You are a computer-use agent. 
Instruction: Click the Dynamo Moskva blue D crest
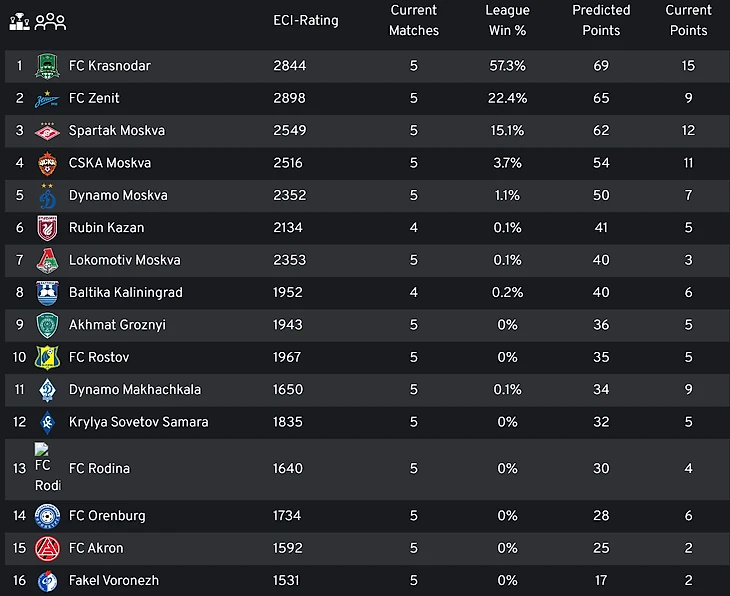pos(47,196)
